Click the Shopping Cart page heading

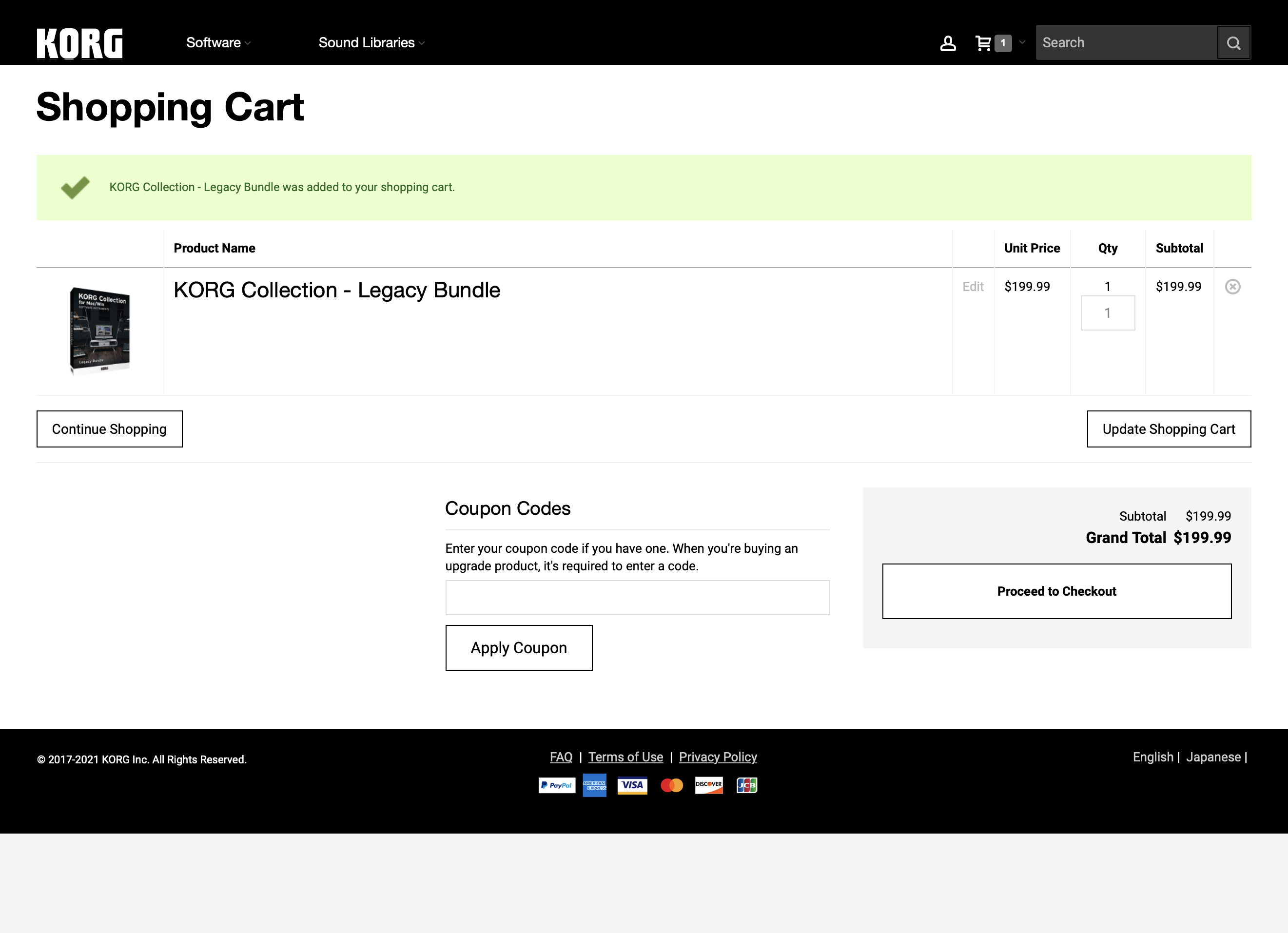pyautogui.click(x=170, y=107)
